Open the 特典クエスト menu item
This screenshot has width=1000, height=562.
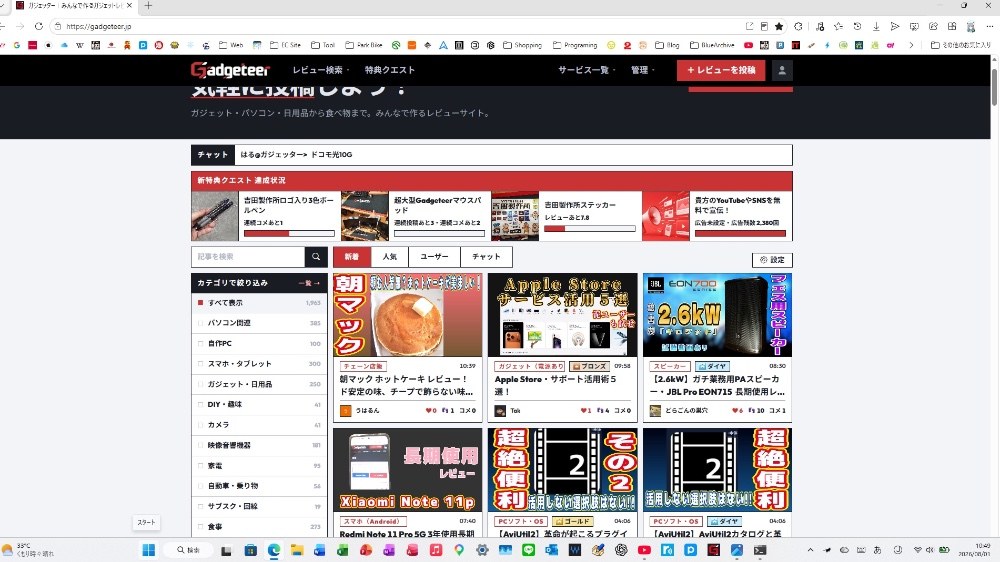click(389, 70)
